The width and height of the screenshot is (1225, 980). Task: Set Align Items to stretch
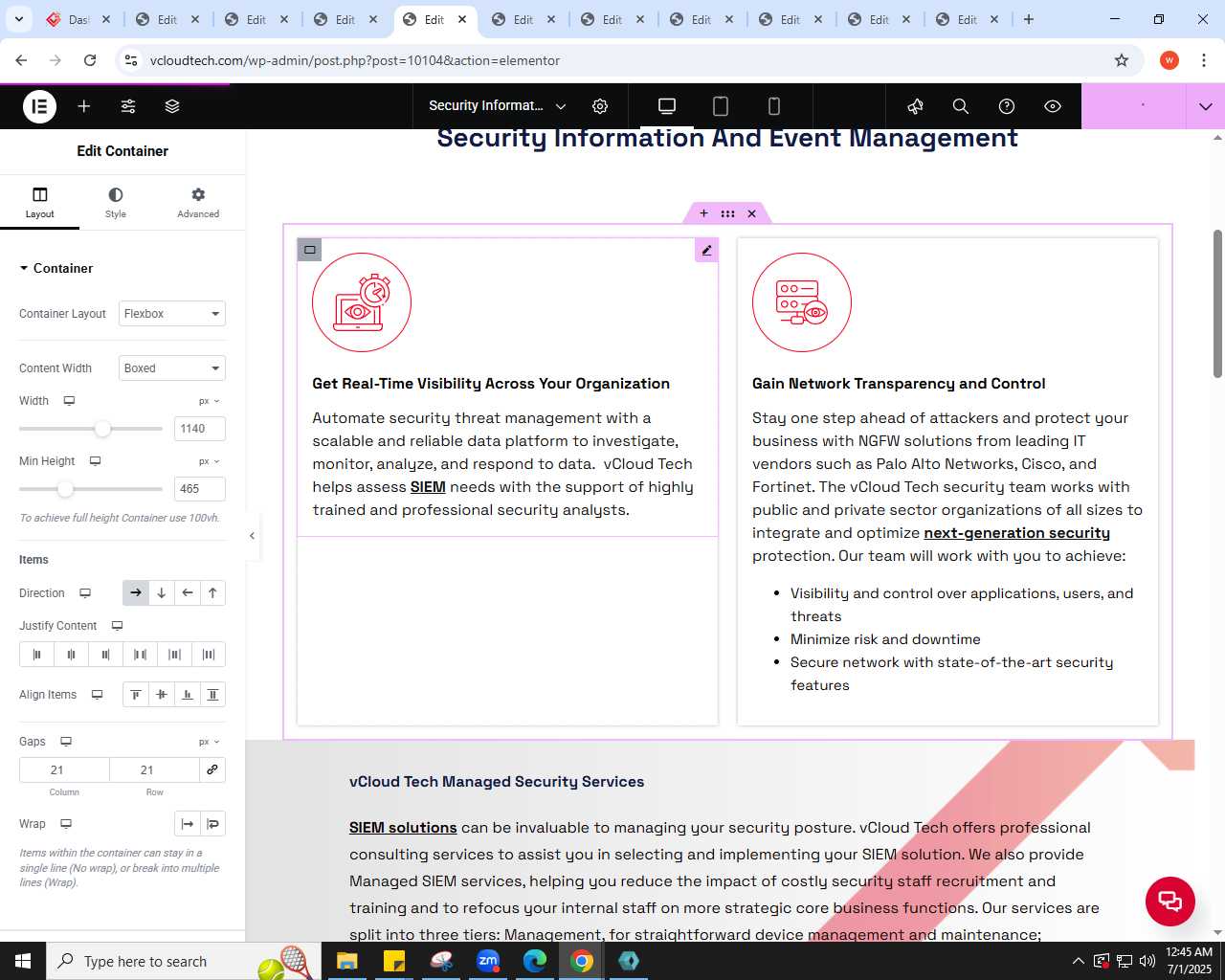coord(212,695)
